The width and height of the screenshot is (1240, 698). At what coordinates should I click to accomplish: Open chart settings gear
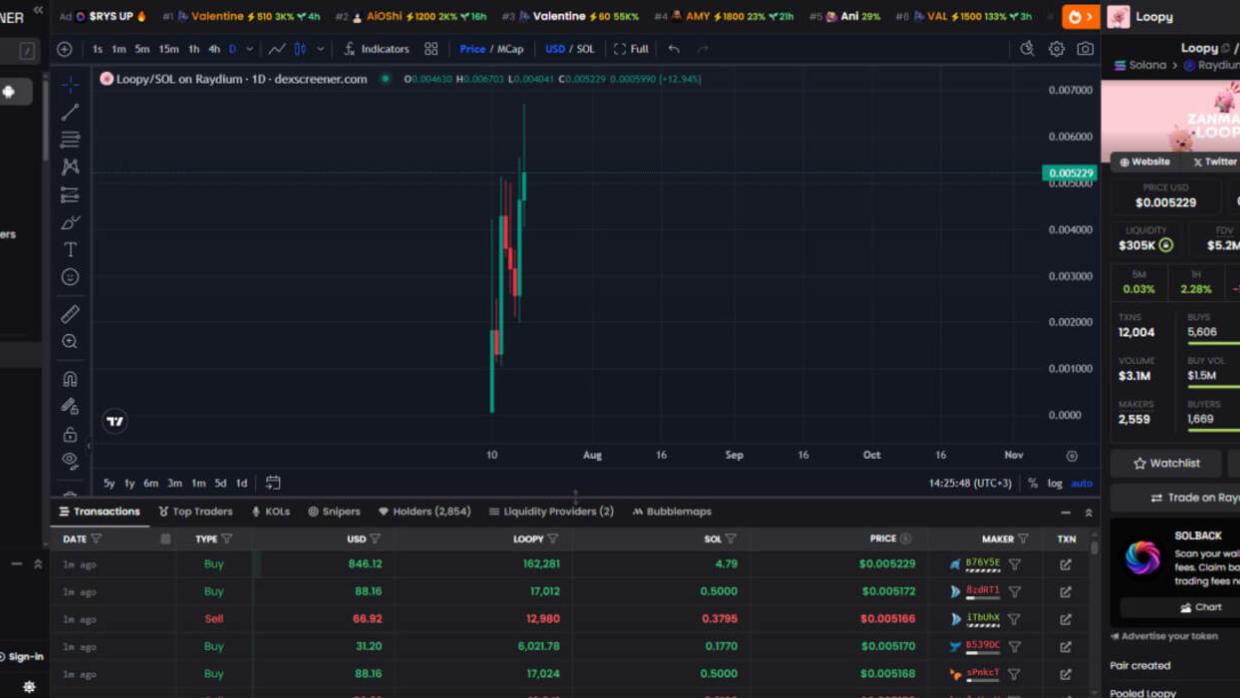(x=1056, y=49)
